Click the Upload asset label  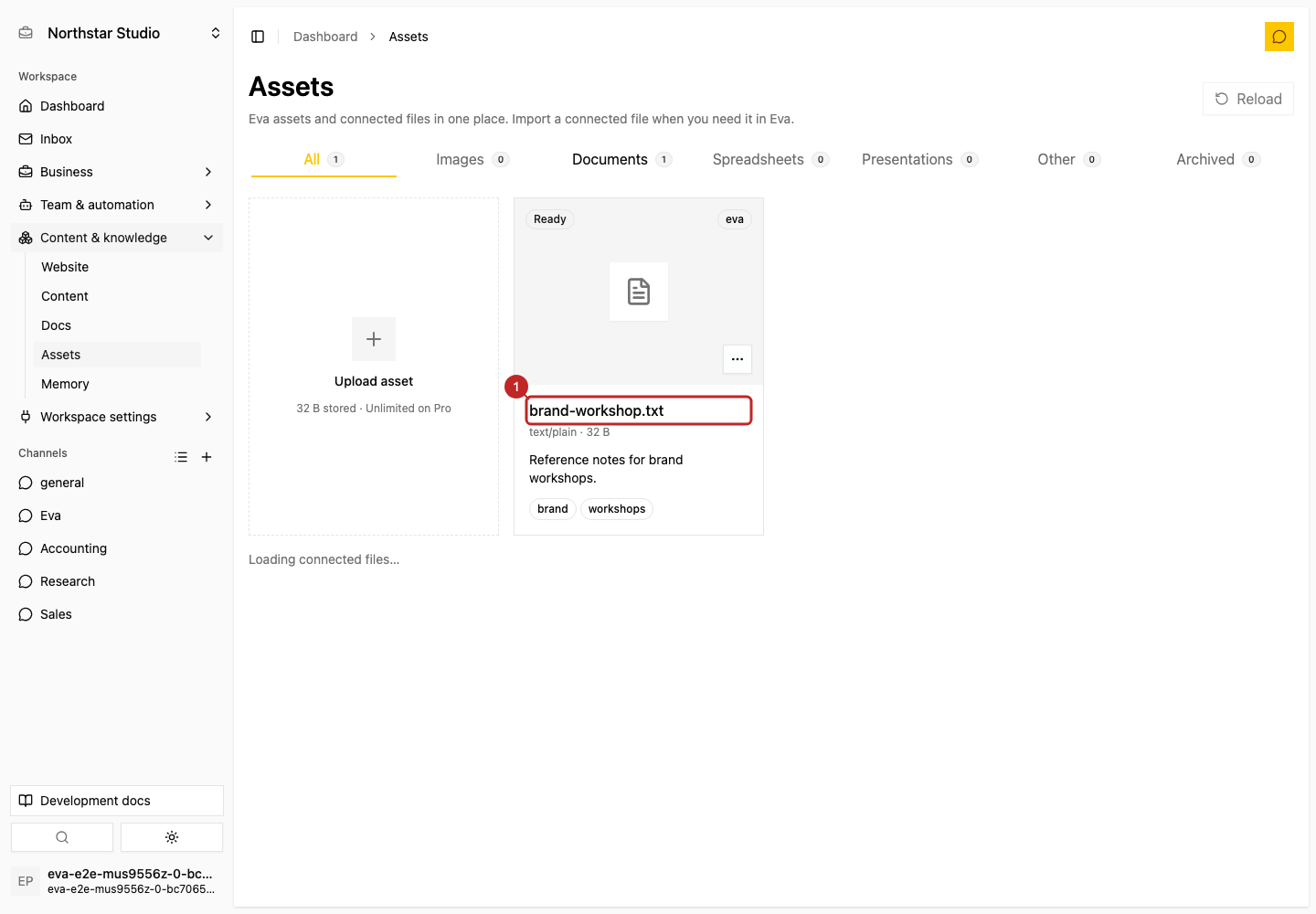pyautogui.click(x=374, y=381)
